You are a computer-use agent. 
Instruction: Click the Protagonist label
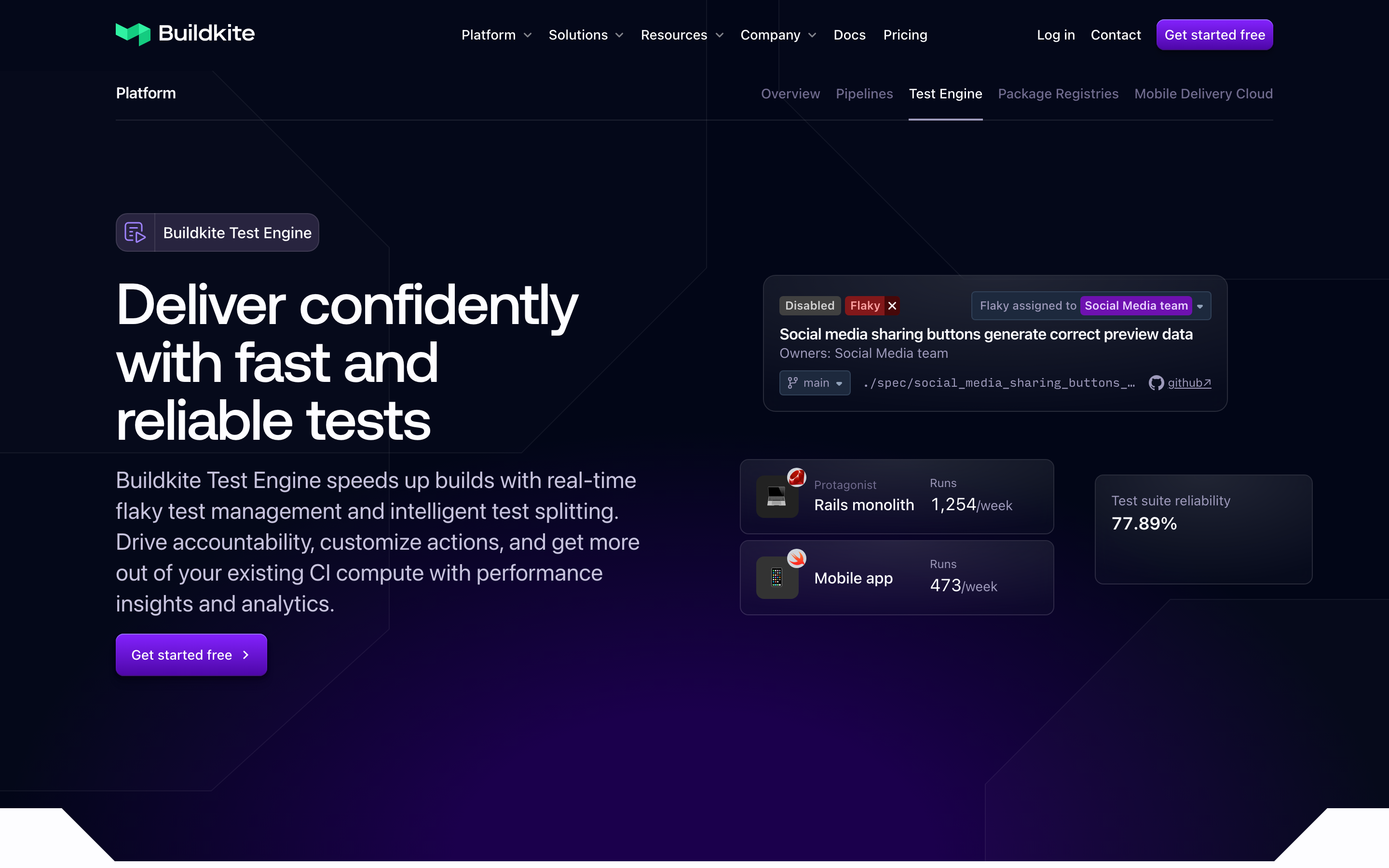tap(845, 485)
